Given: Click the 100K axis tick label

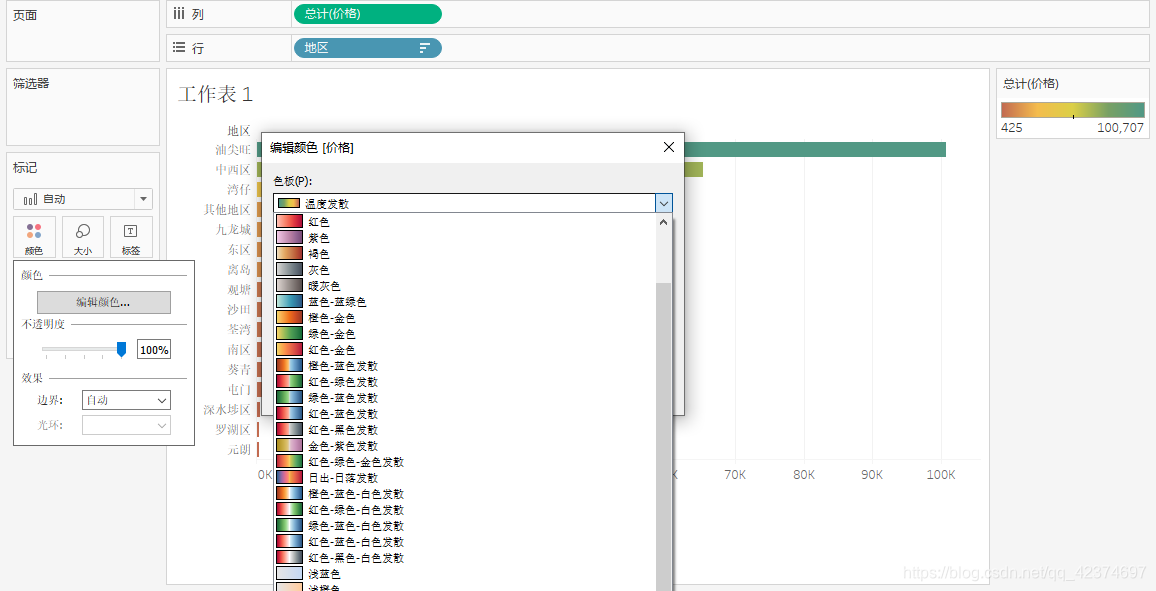Looking at the screenshot, I should 941,475.
